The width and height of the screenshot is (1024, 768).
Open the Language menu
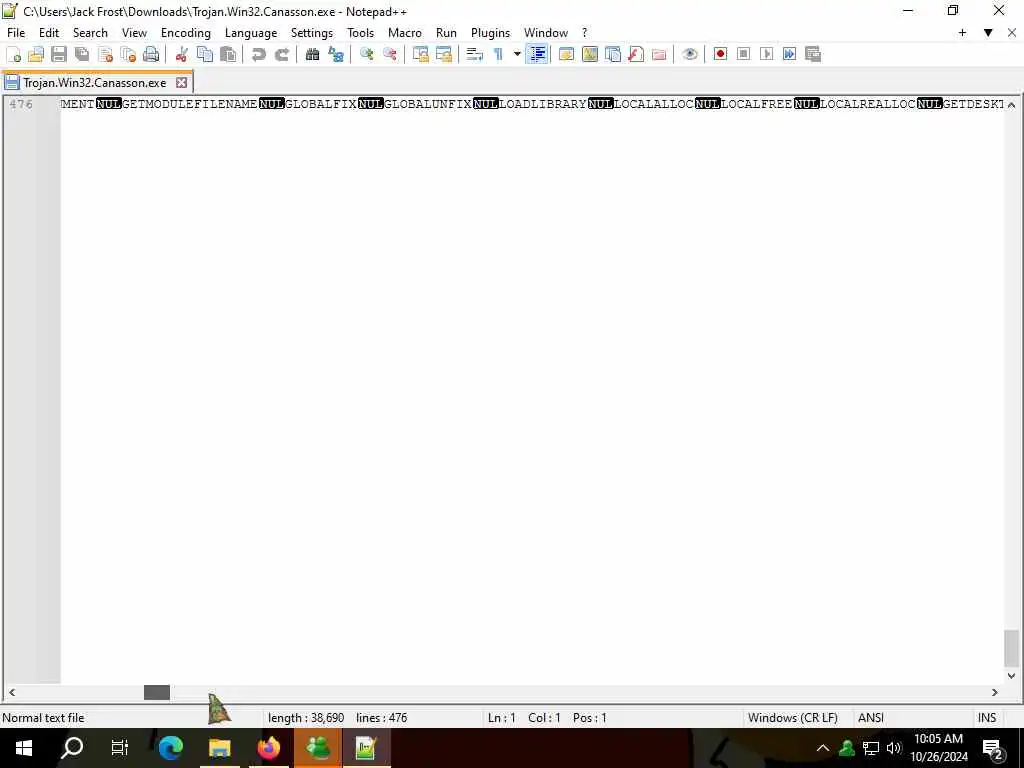[x=251, y=33]
